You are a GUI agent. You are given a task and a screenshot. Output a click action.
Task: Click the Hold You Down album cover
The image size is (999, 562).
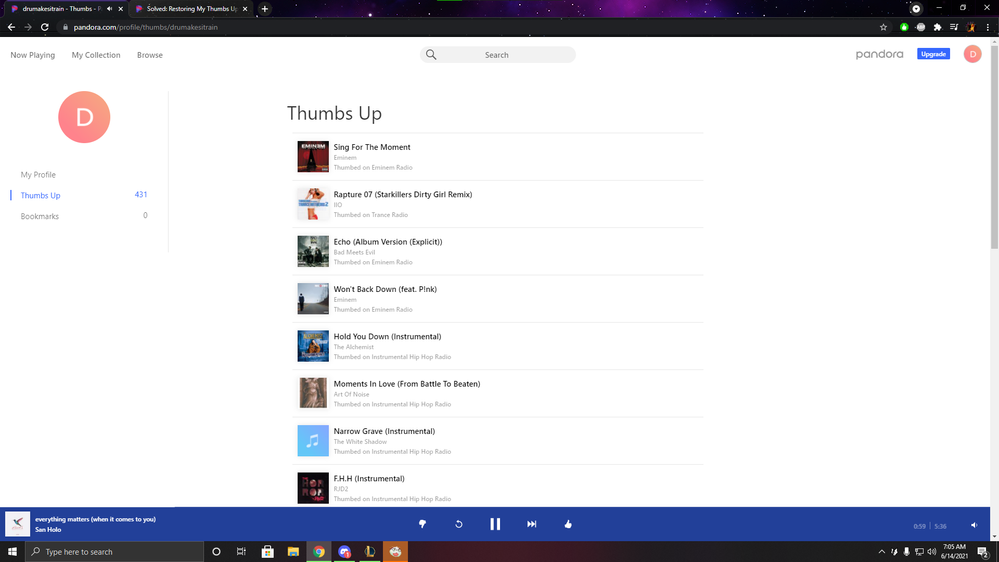[313, 346]
